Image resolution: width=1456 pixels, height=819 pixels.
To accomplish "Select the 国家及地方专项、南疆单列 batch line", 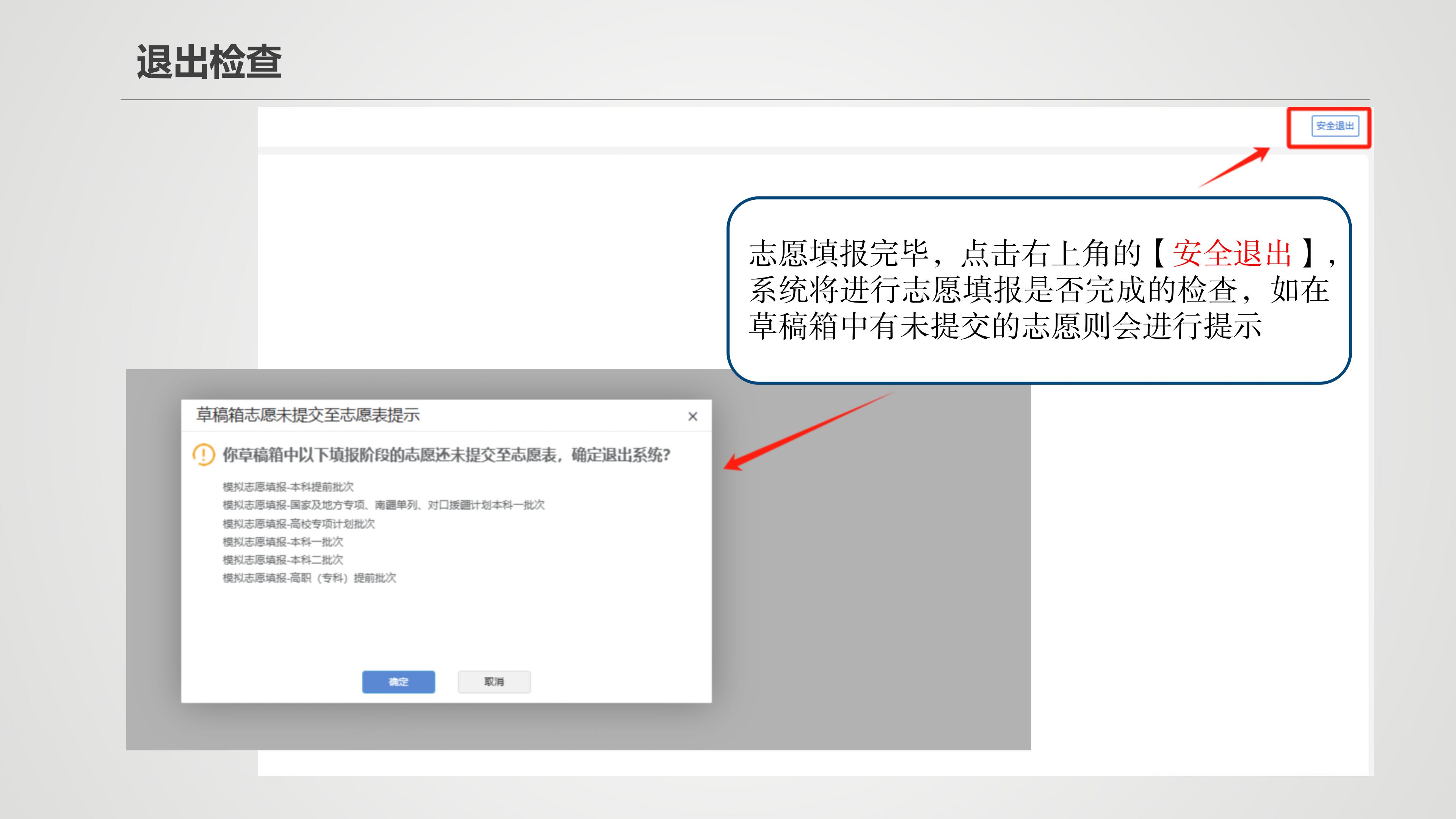I will point(383,505).
